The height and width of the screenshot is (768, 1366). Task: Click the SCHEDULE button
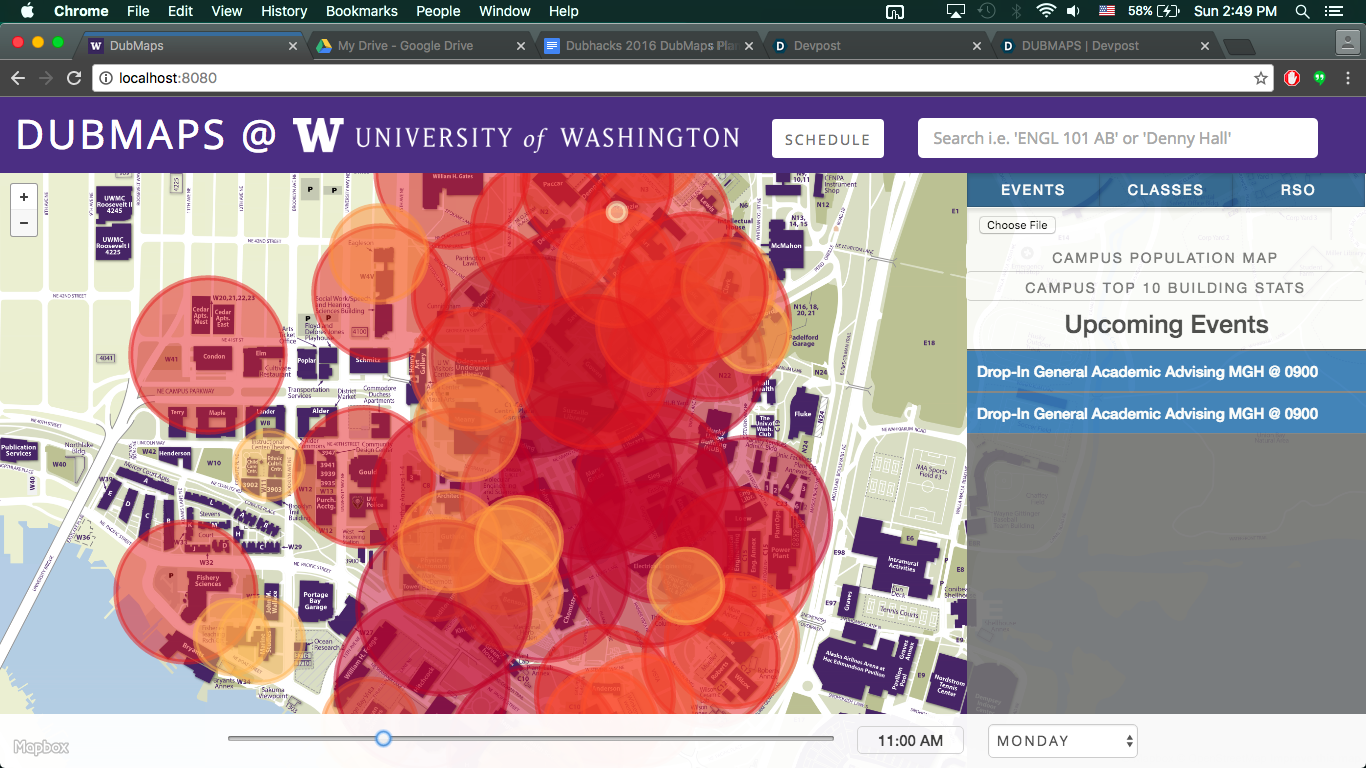click(x=827, y=139)
